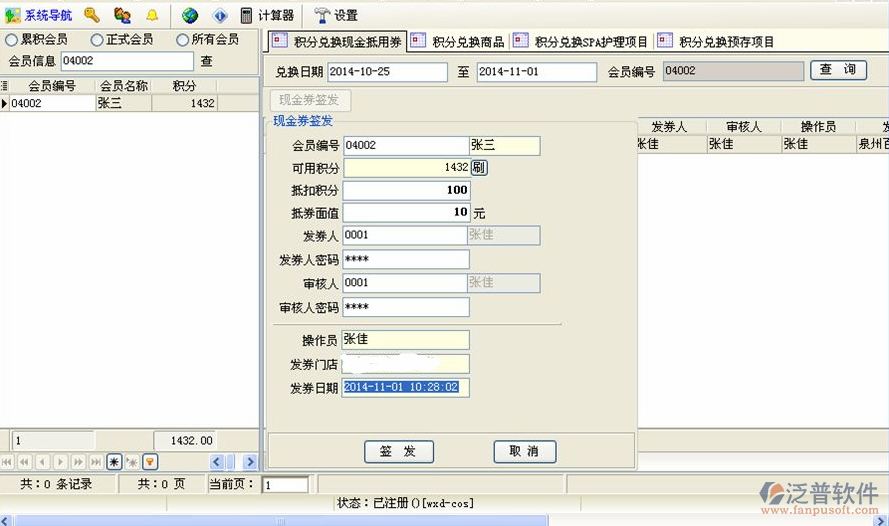889x526 pixels.
Task: Open the 系统导航 system navigation menu
Action: (x=39, y=15)
